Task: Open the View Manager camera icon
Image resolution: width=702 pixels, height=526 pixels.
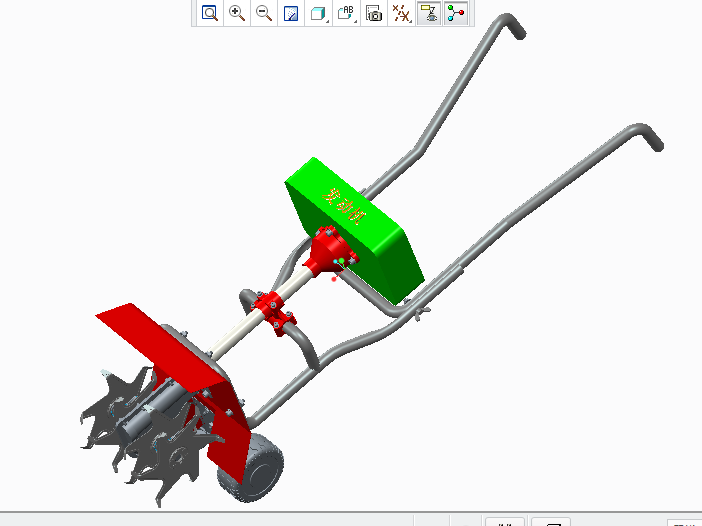Action: (x=374, y=13)
